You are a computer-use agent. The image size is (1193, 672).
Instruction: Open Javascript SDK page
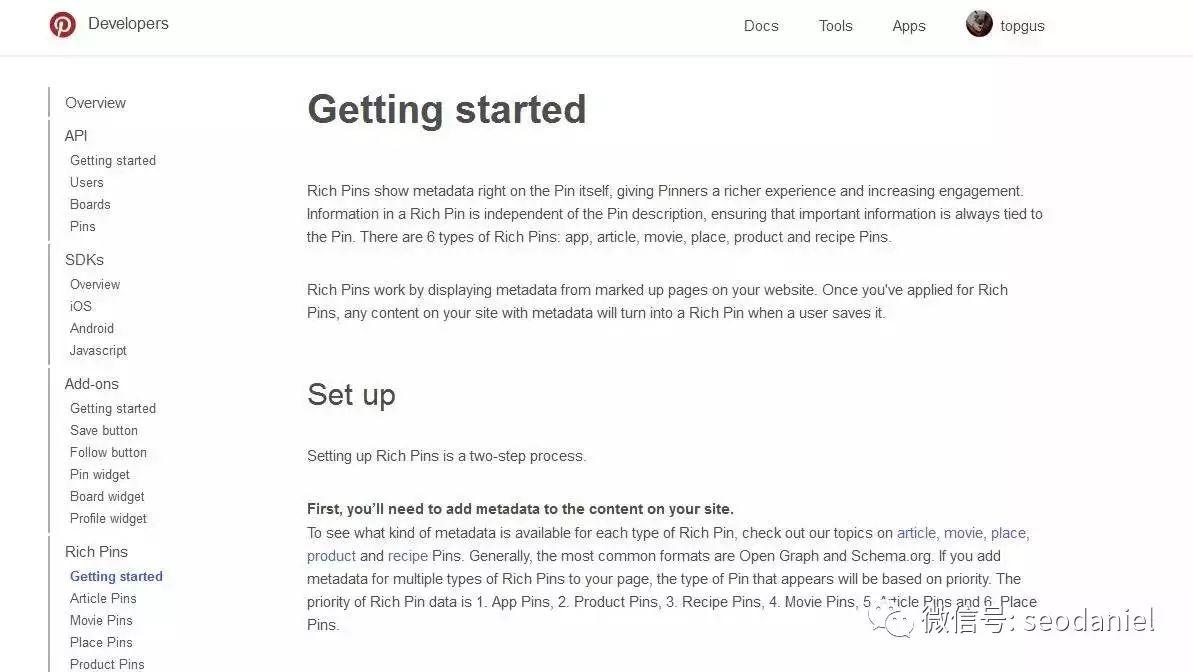[x=98, y=350]
